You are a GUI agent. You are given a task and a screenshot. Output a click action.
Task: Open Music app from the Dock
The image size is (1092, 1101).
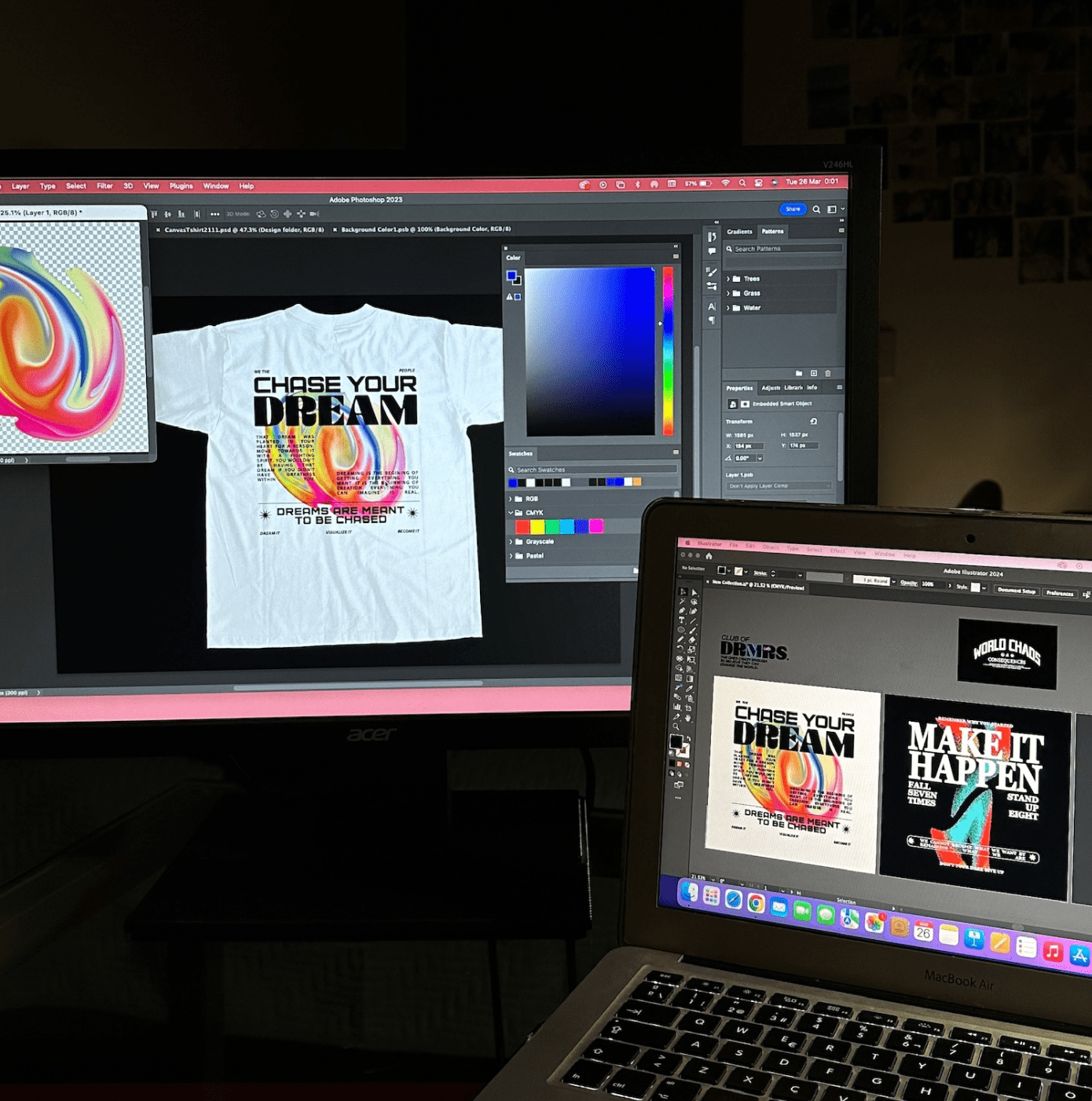click(1053, 952)
